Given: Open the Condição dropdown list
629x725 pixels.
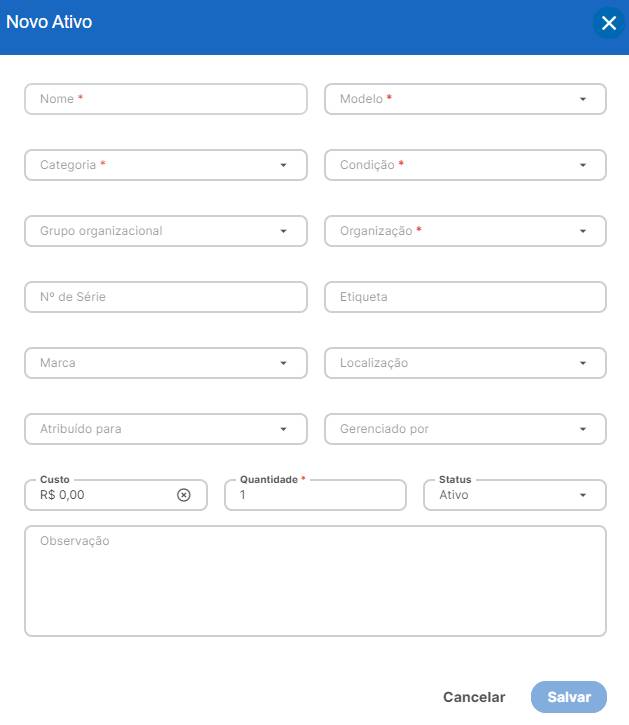Looking at the screenshot, I should click(465, 165).
